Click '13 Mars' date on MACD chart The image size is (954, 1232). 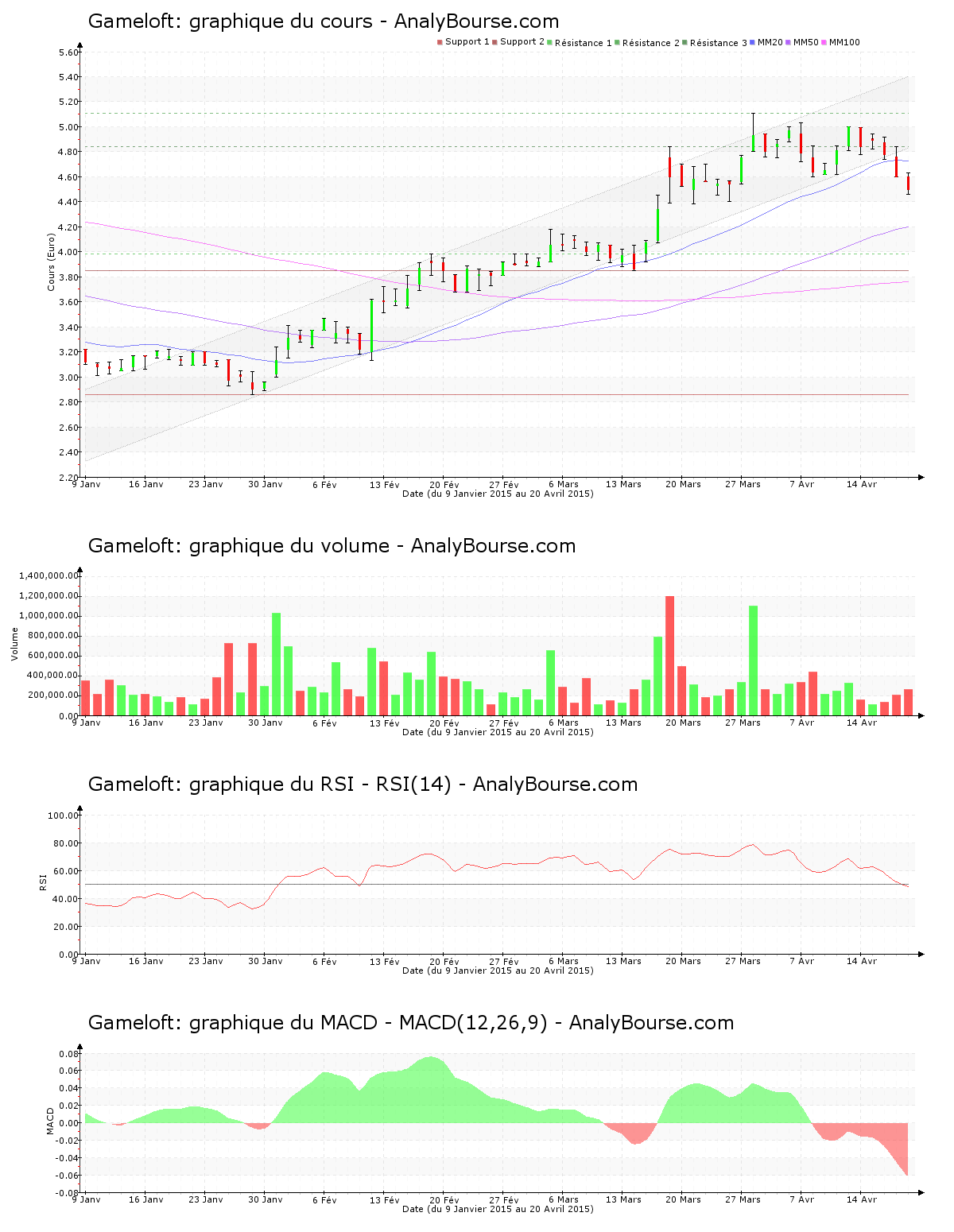pyautogui.click(x=623, y=1199)
